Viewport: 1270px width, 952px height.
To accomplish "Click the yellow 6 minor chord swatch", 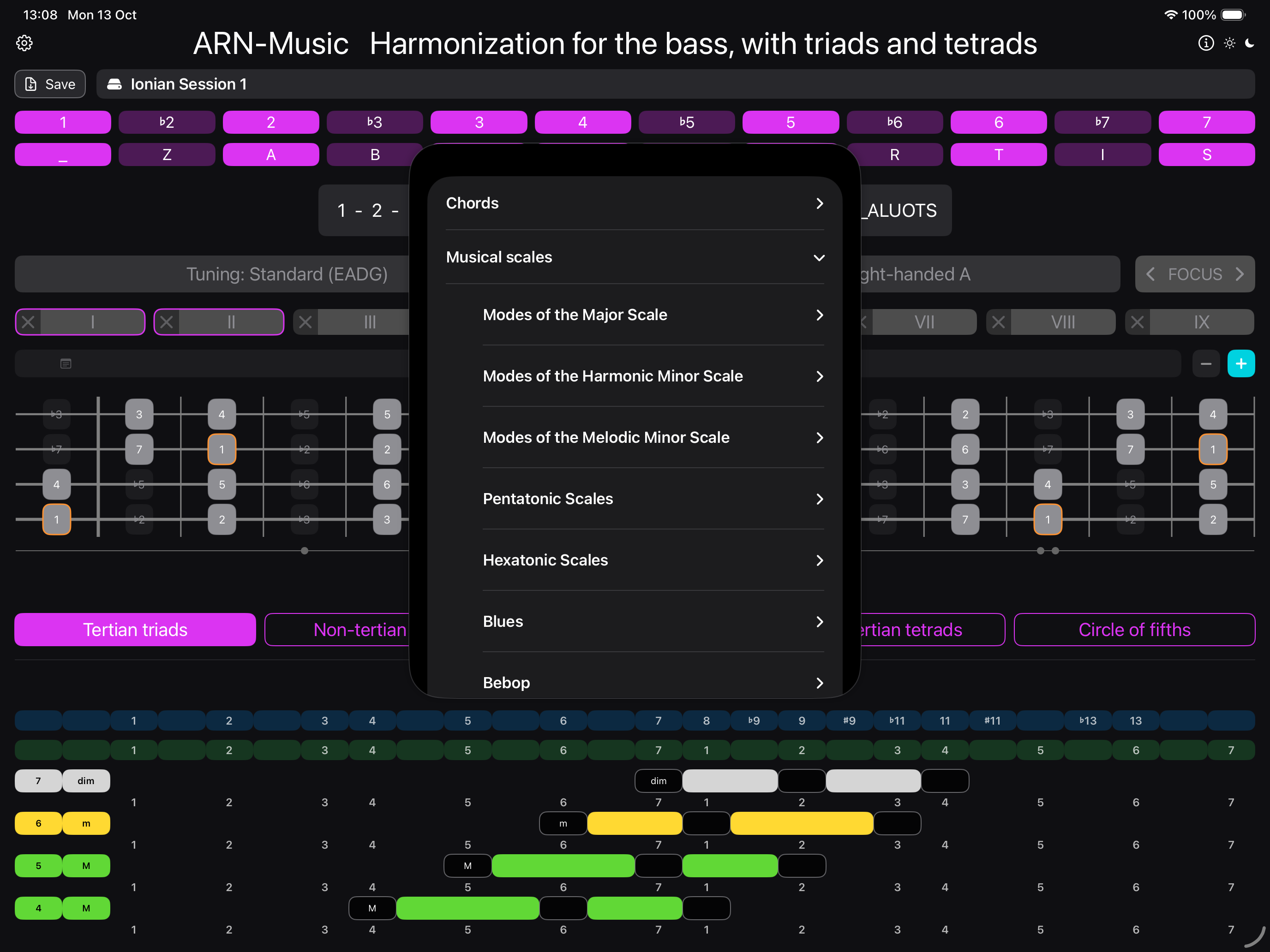I will 38,823.
